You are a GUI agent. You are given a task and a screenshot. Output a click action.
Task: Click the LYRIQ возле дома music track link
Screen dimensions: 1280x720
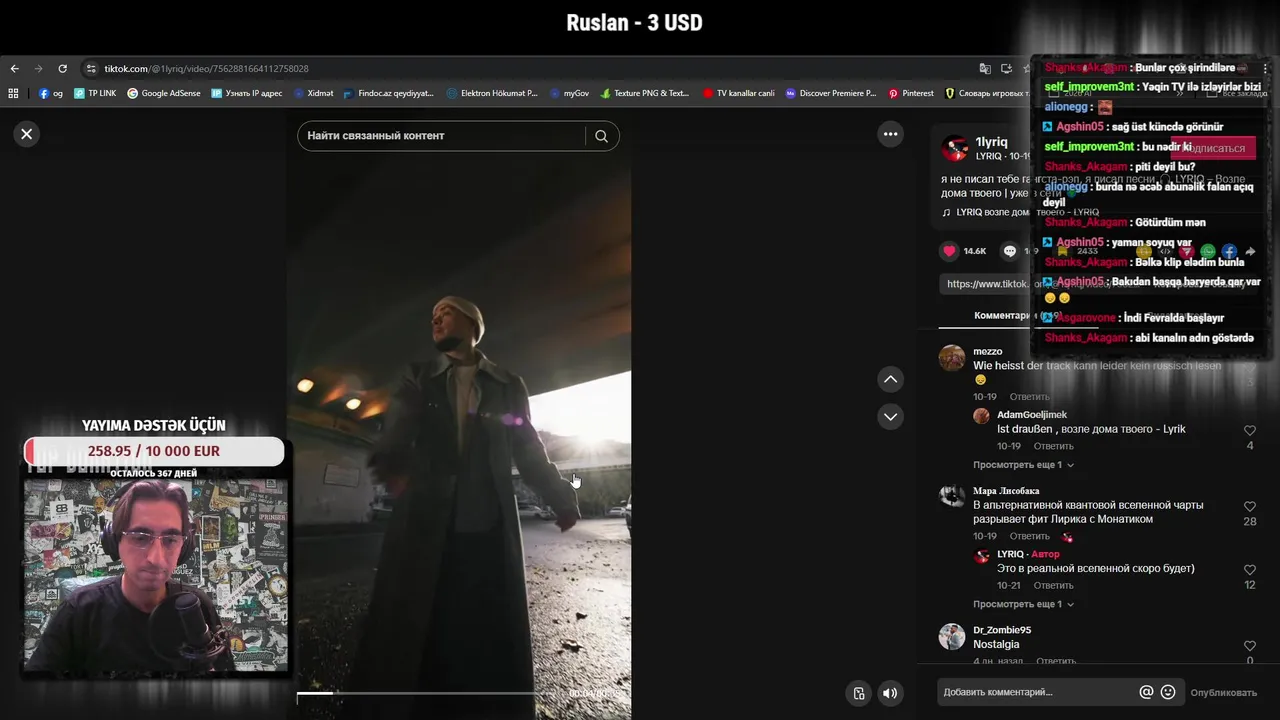point(1020,212)
